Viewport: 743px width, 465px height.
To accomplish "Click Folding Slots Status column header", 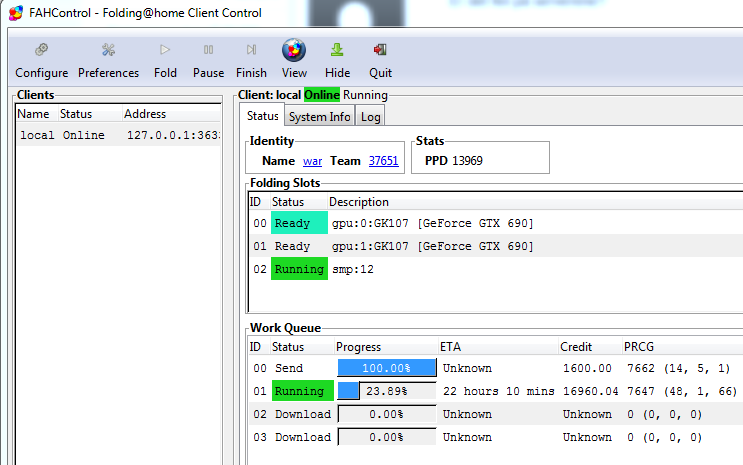I will [299, 202].
